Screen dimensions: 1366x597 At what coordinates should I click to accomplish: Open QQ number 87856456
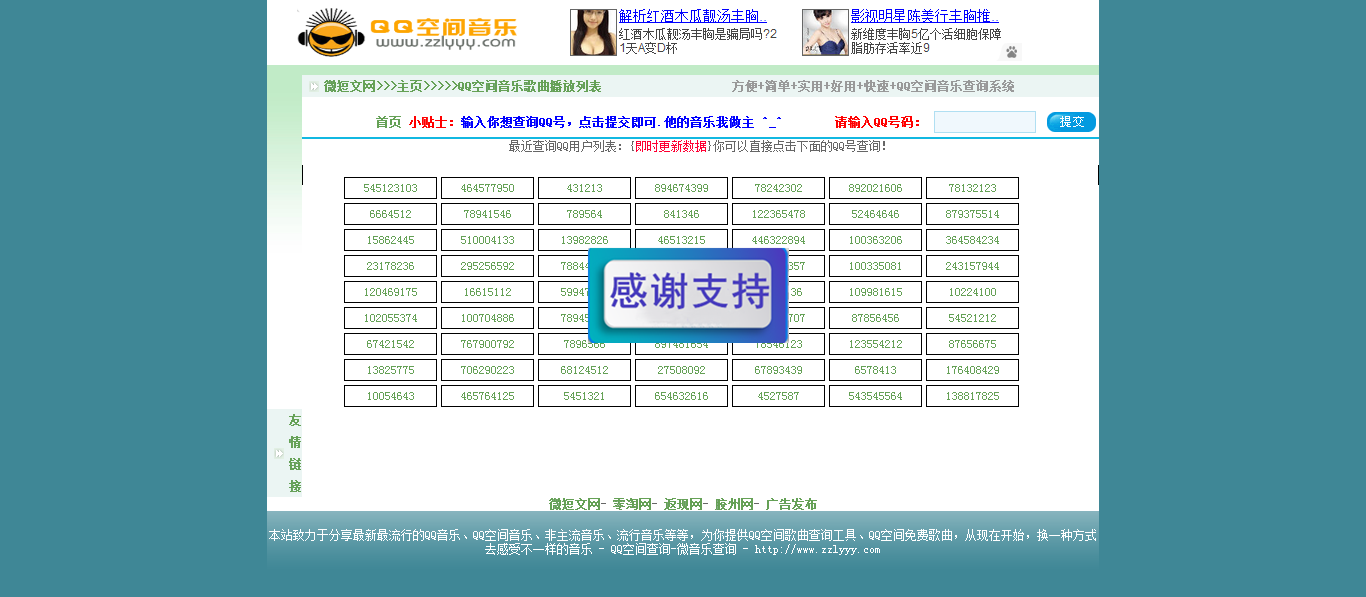pyautogui.click(x=875, y=318)
